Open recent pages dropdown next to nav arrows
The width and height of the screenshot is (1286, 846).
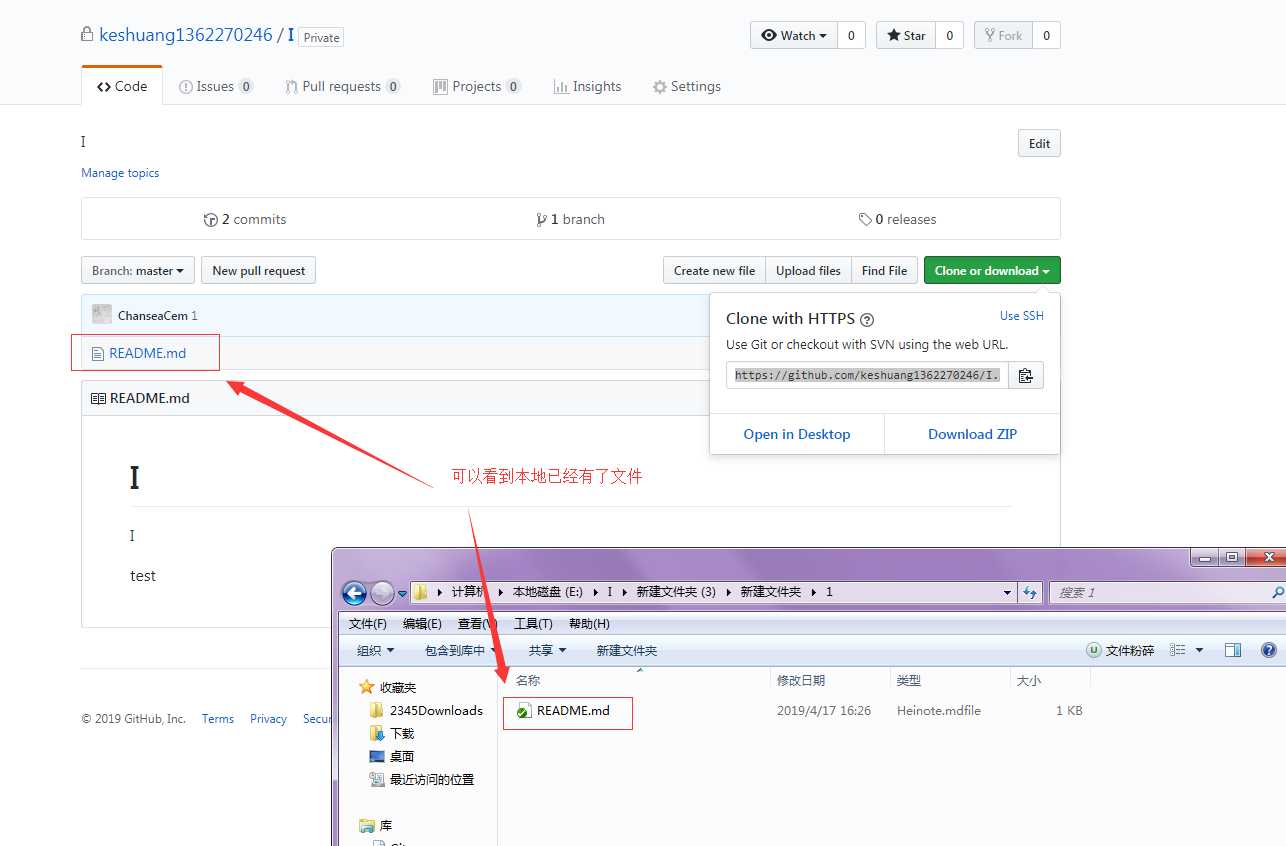point(403,593)
